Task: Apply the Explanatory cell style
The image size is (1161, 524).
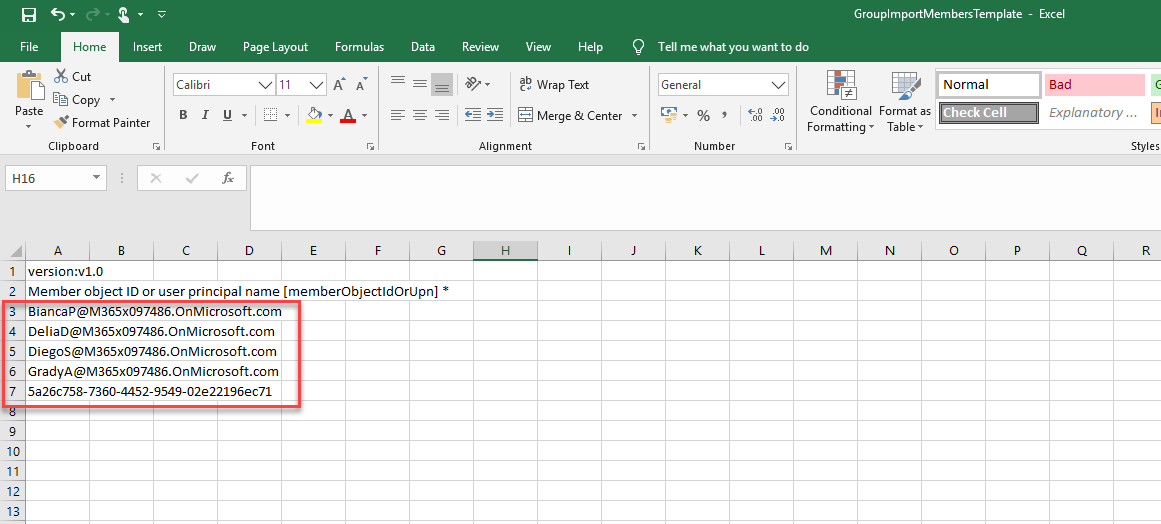Action: [1094, 112]
